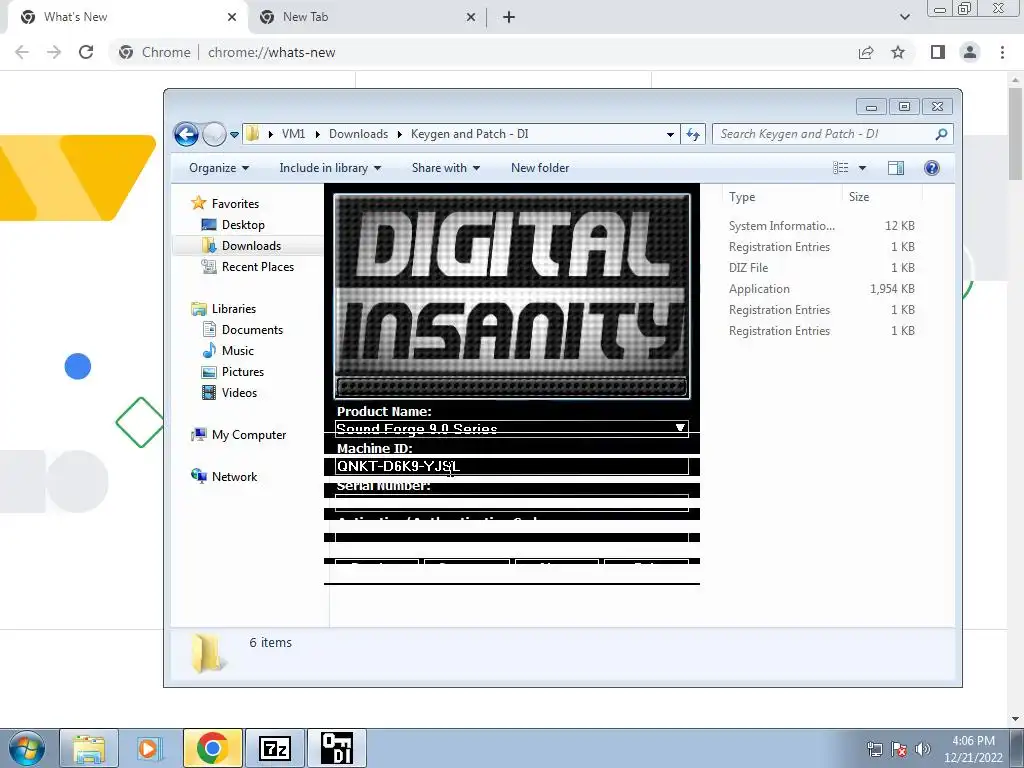Open the view options dropdown arrow
The width and height of the screenshot is (1024, 768).
coord(862,168)
